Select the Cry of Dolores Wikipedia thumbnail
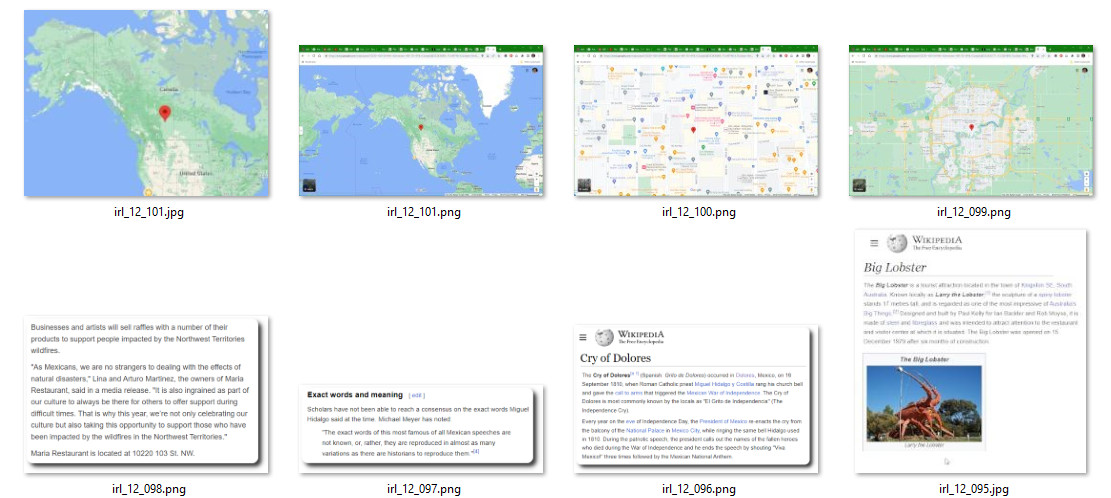1111x498 pixels. pyautogui.click(x=696, y=400)
